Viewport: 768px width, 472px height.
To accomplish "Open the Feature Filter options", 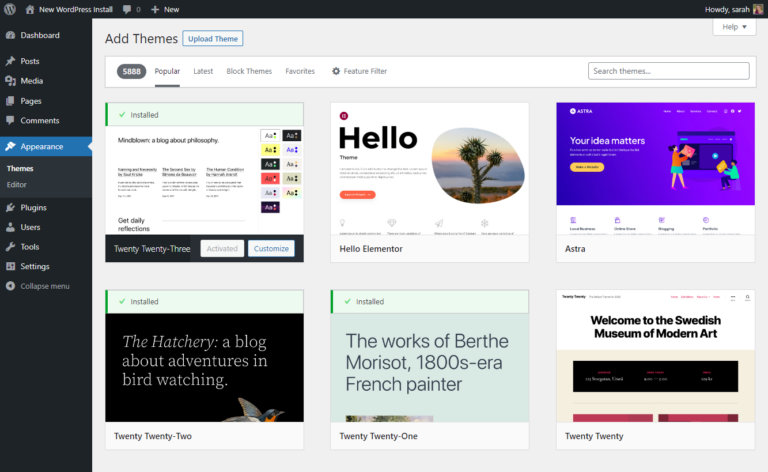I will pyautogui.click(x=359, y=71).
